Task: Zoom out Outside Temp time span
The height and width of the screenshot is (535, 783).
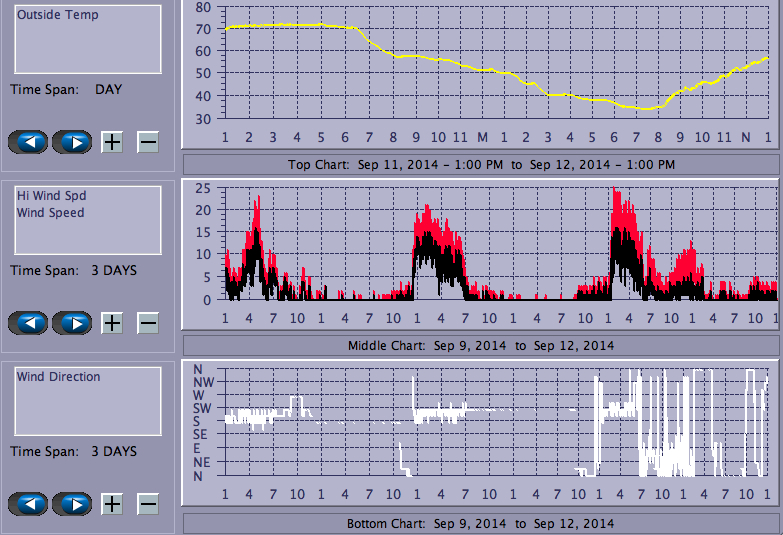Action: [147, 141]
